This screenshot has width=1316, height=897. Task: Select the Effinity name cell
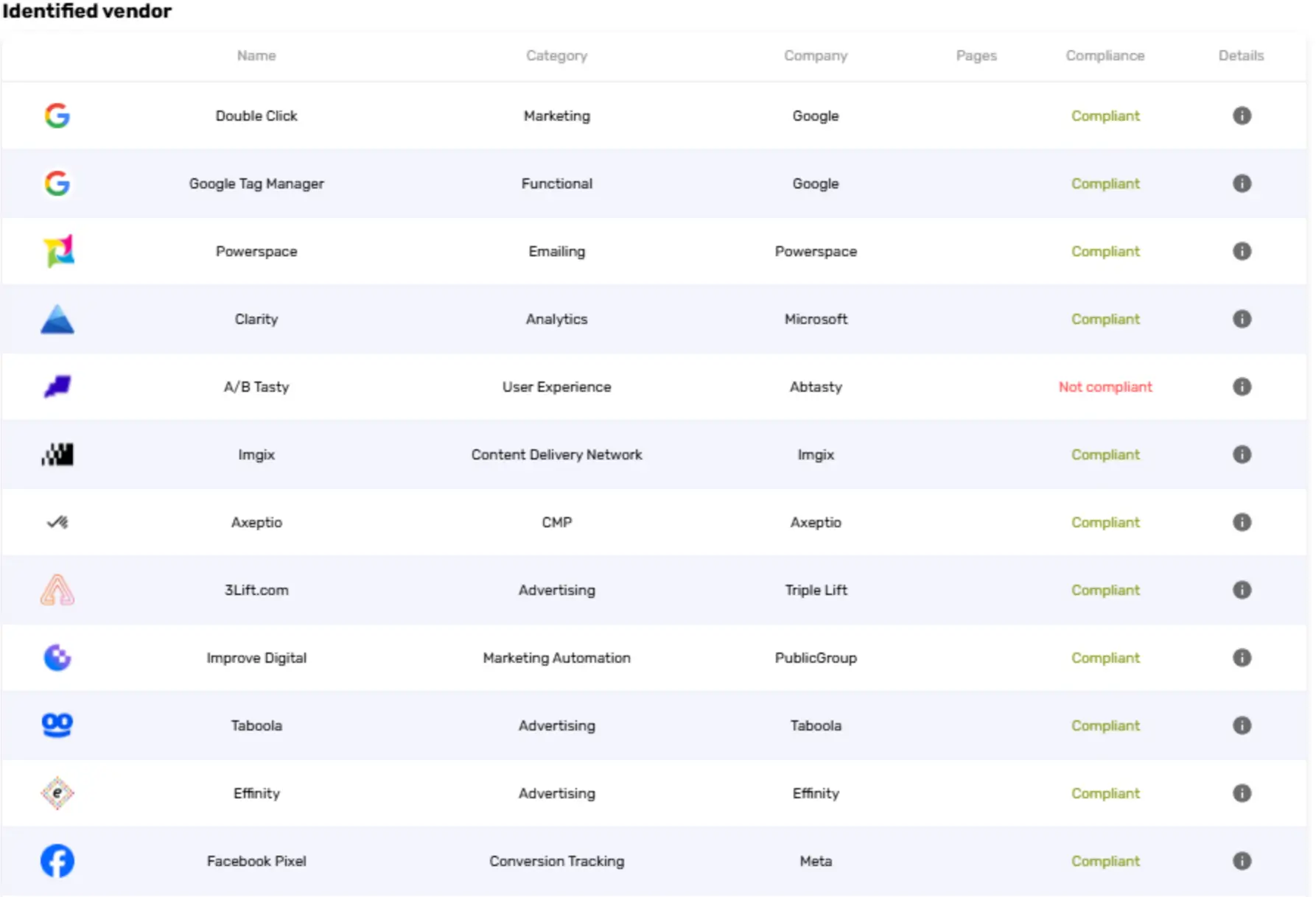[256, 793]
